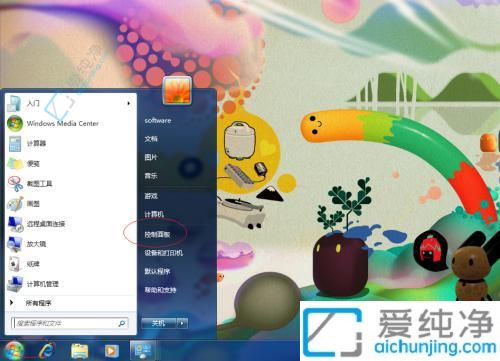
Task: Expand the 入门 submenu arrow
Action: point(129,103)
